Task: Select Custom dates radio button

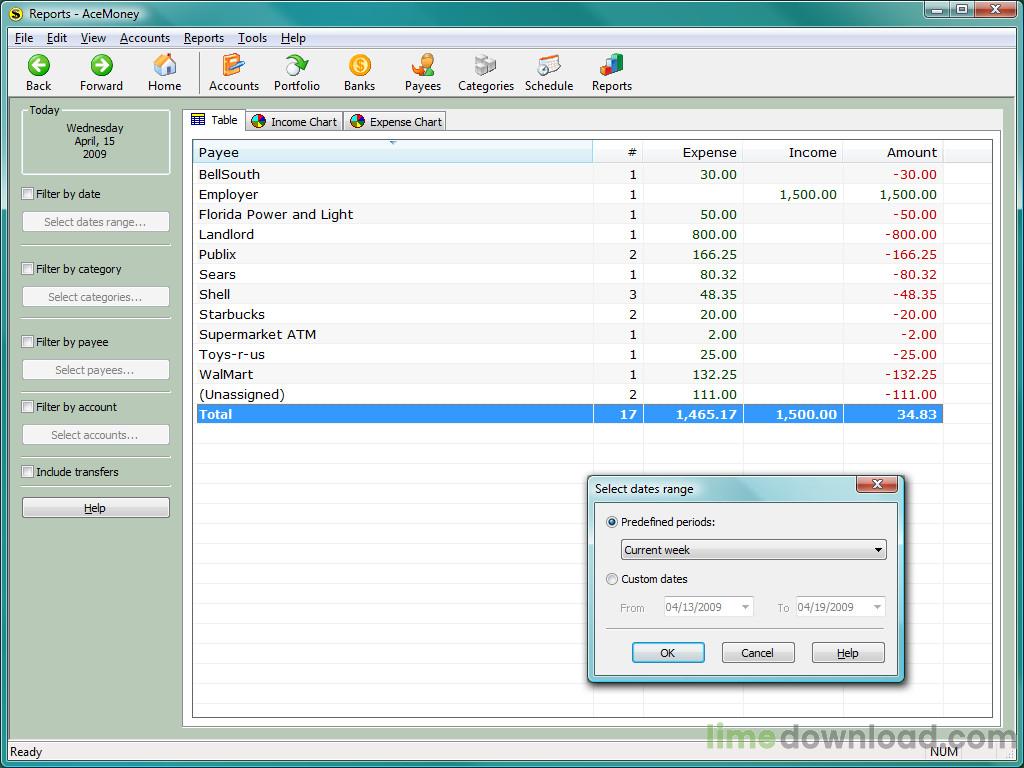Action: point(612,579)
